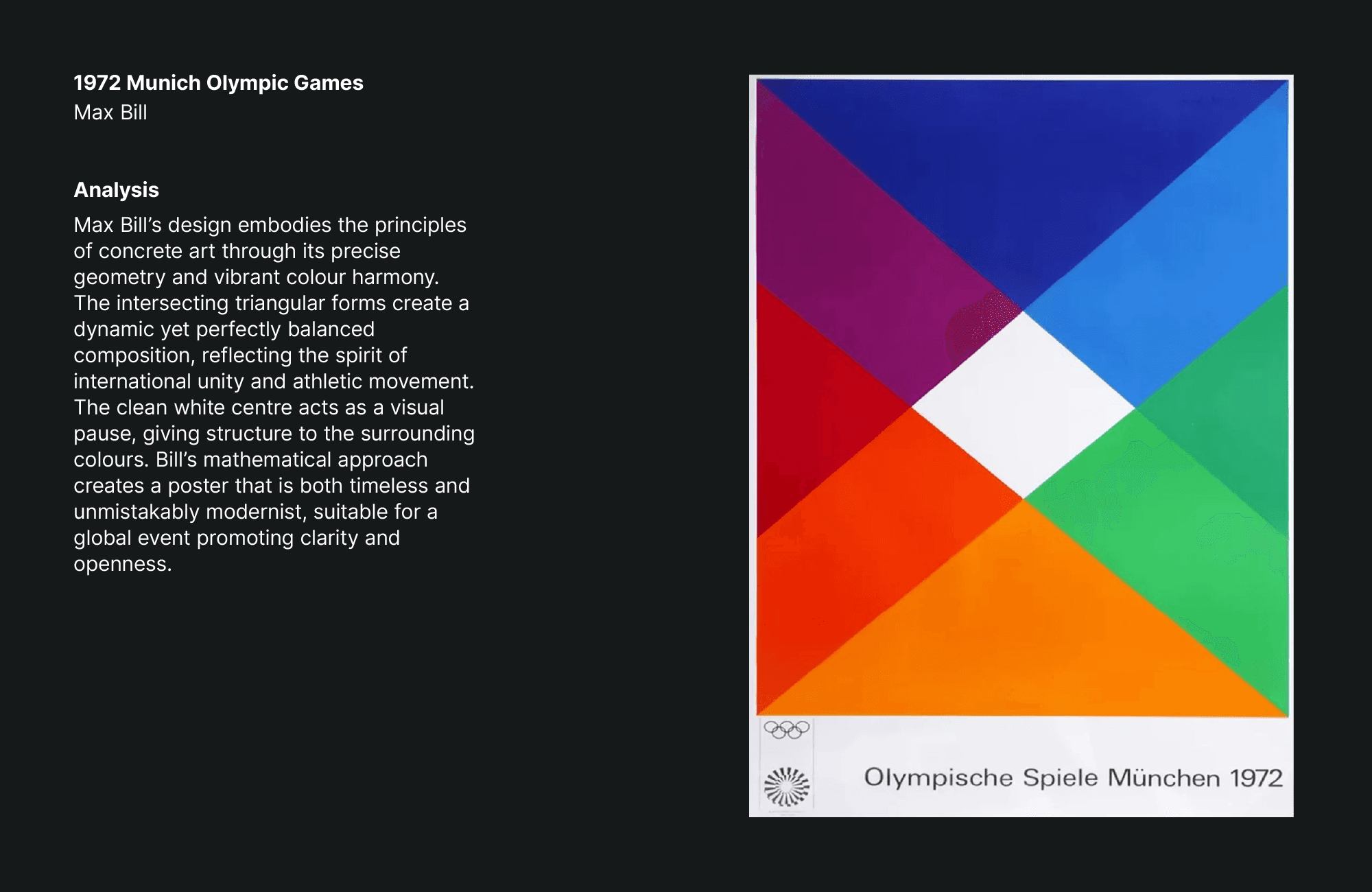Click the 'Analysis' section heading
Image resolution: width=1372 pixels, height=892 pixels.
point(116,190)
